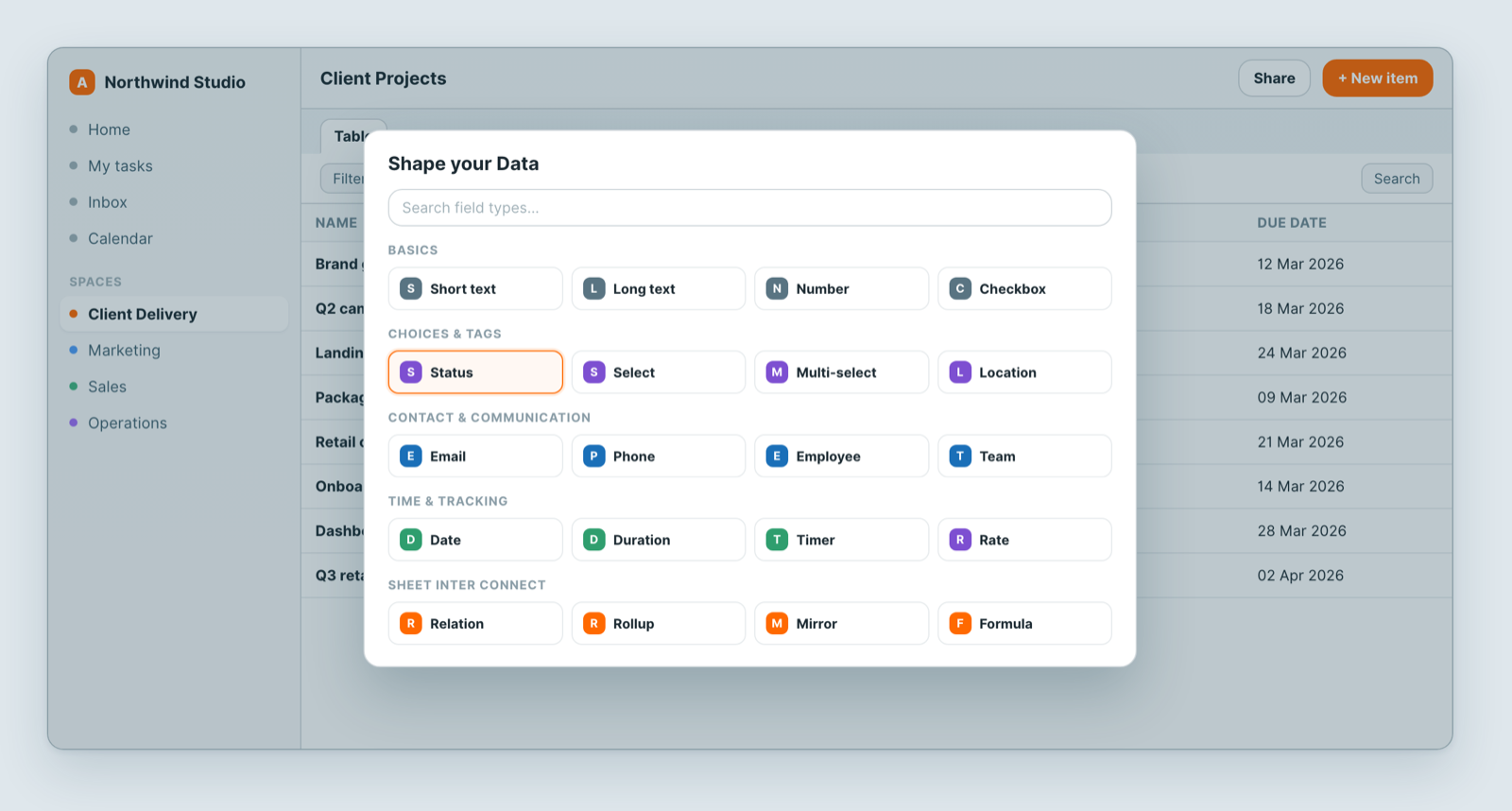Click the Northwind Studio workspace logo
The height and width of the screenshot is (811, 1512).
[x=82, y=82]
